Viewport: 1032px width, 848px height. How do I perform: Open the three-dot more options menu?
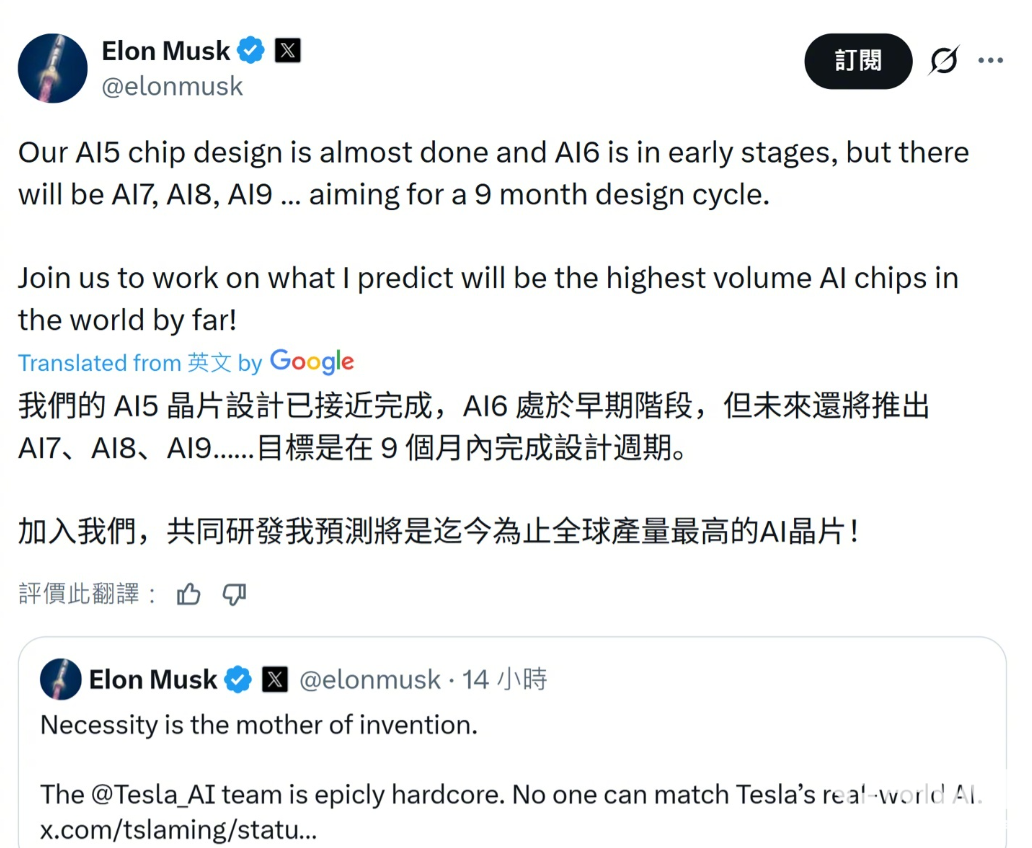990,61
